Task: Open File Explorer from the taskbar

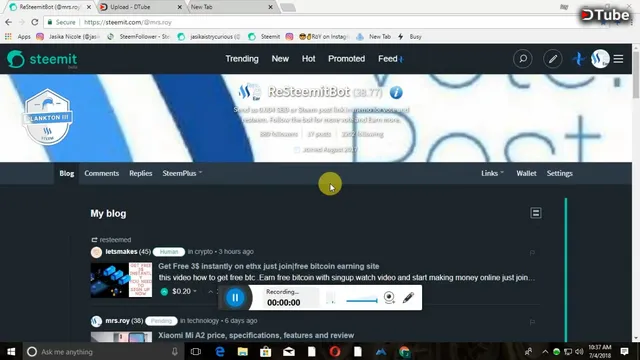Action: pyautogui.click(x=243, y=351)
